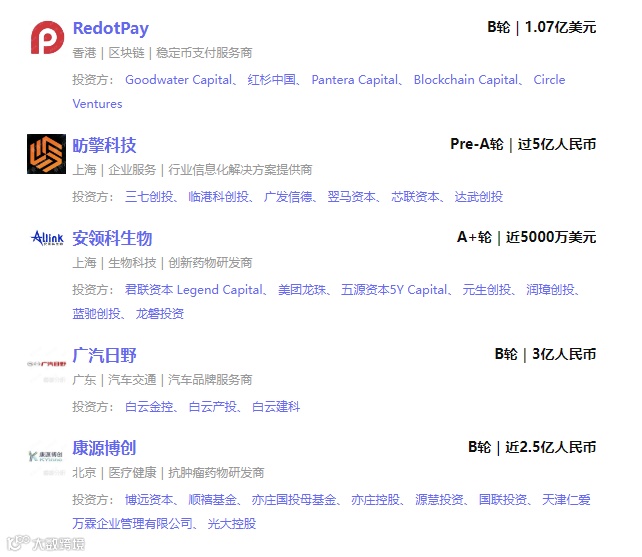Open investor 龙磐投资
The width and height of the screenshot is (642, 557).
coord(160,314)
